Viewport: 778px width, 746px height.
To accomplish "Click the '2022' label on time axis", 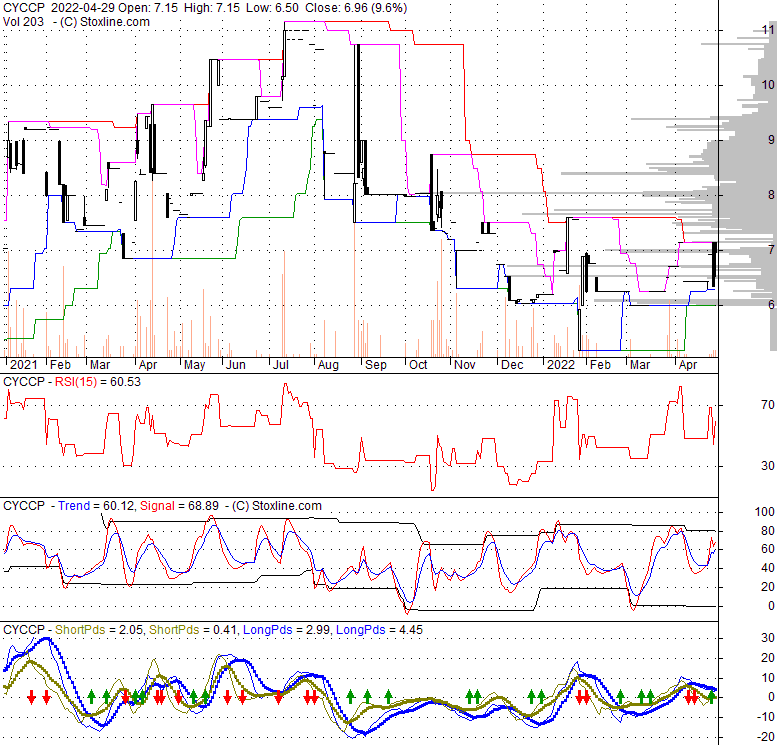I will (x=561, y=365).
